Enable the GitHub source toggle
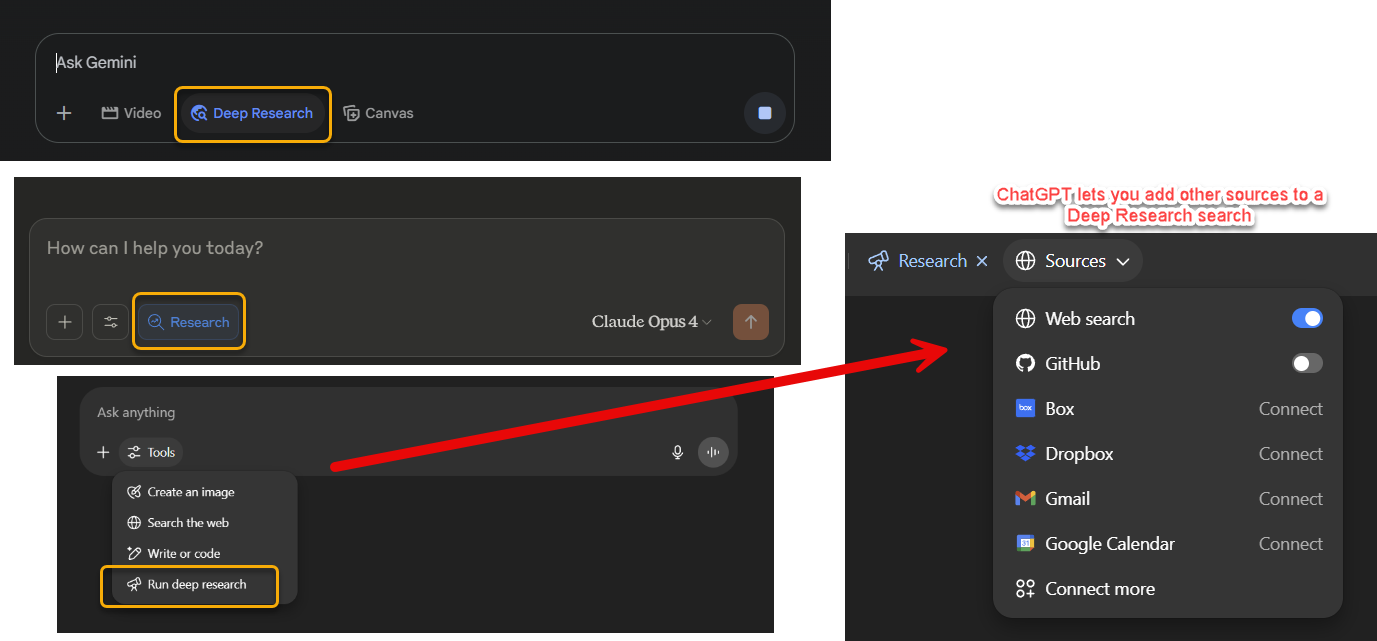This screenshot has height=641, width=1377. pos(1307,363)
